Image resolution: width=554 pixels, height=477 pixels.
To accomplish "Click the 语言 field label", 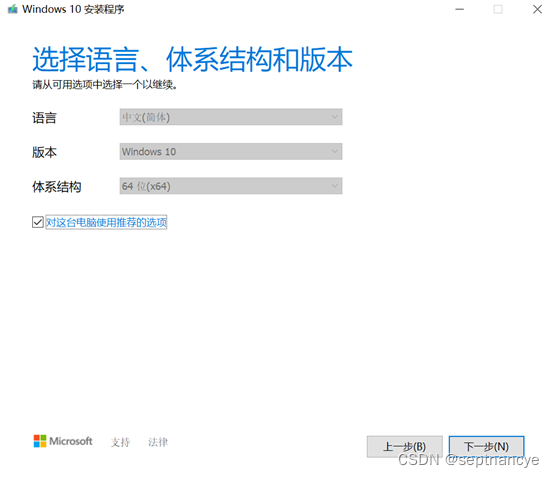I will pyautogui.click(x=44, y=118).
